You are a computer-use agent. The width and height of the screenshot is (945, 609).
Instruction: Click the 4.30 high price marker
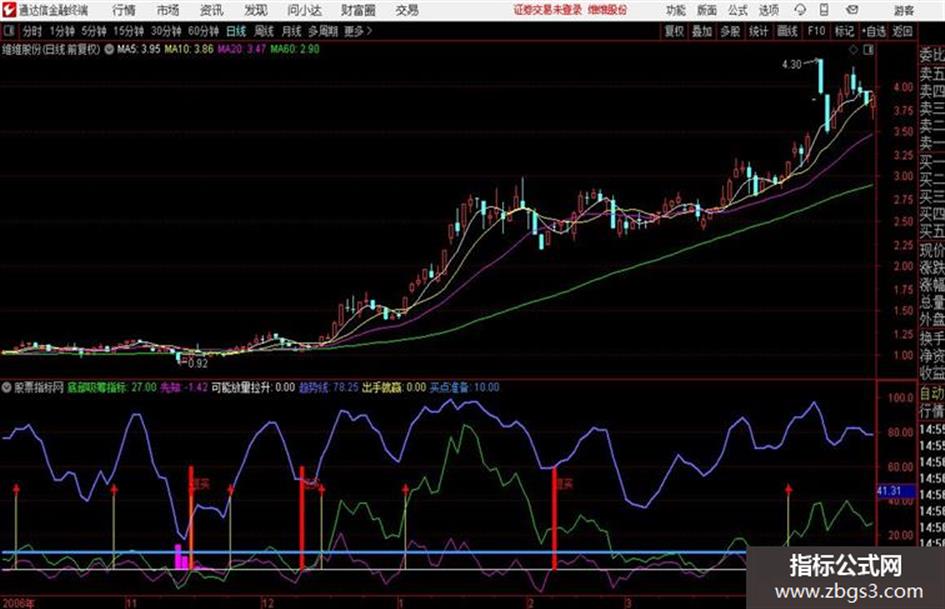coord(791,65)
